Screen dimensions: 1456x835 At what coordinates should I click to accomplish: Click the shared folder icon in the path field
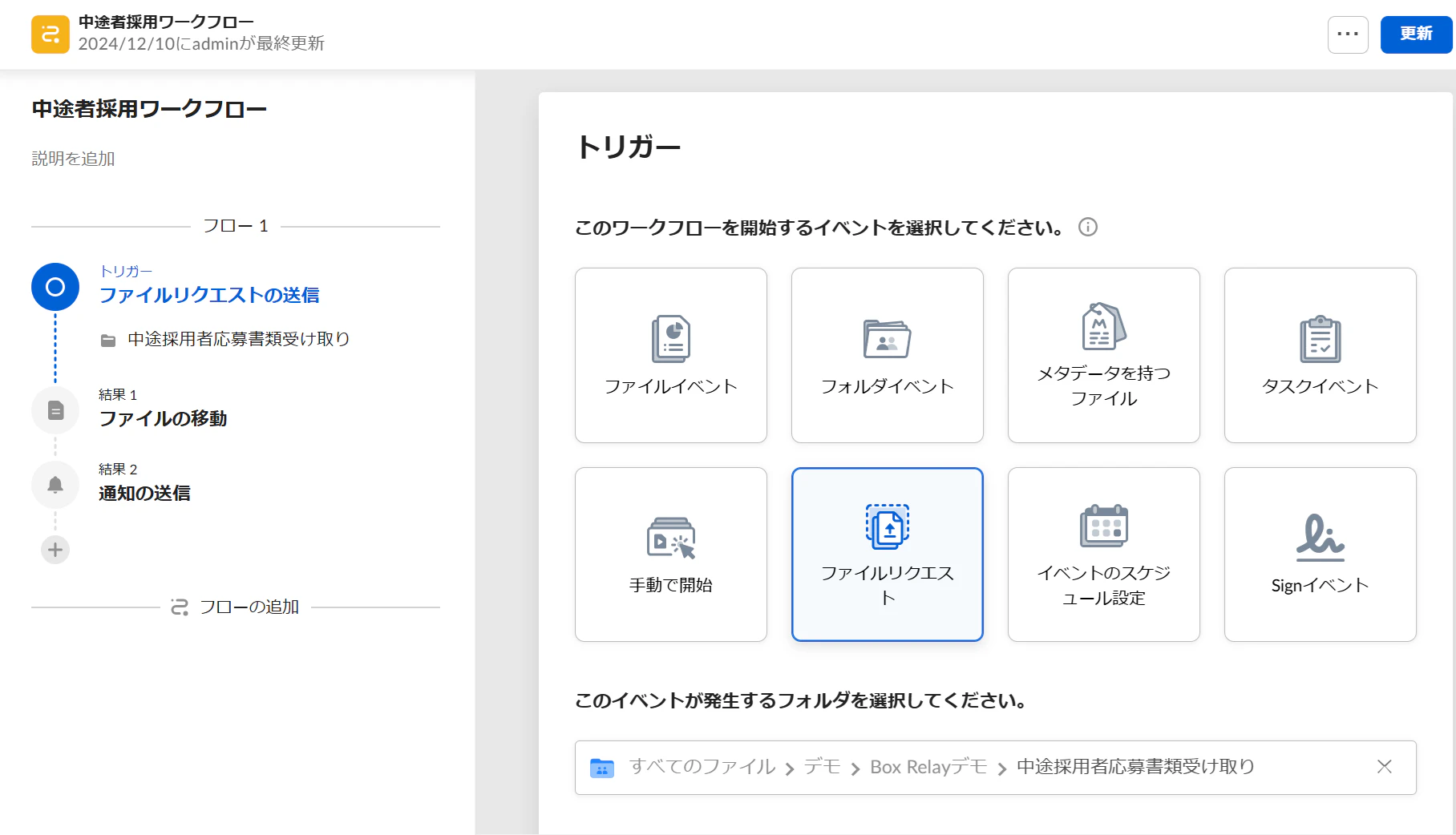[x=602, y=768]
